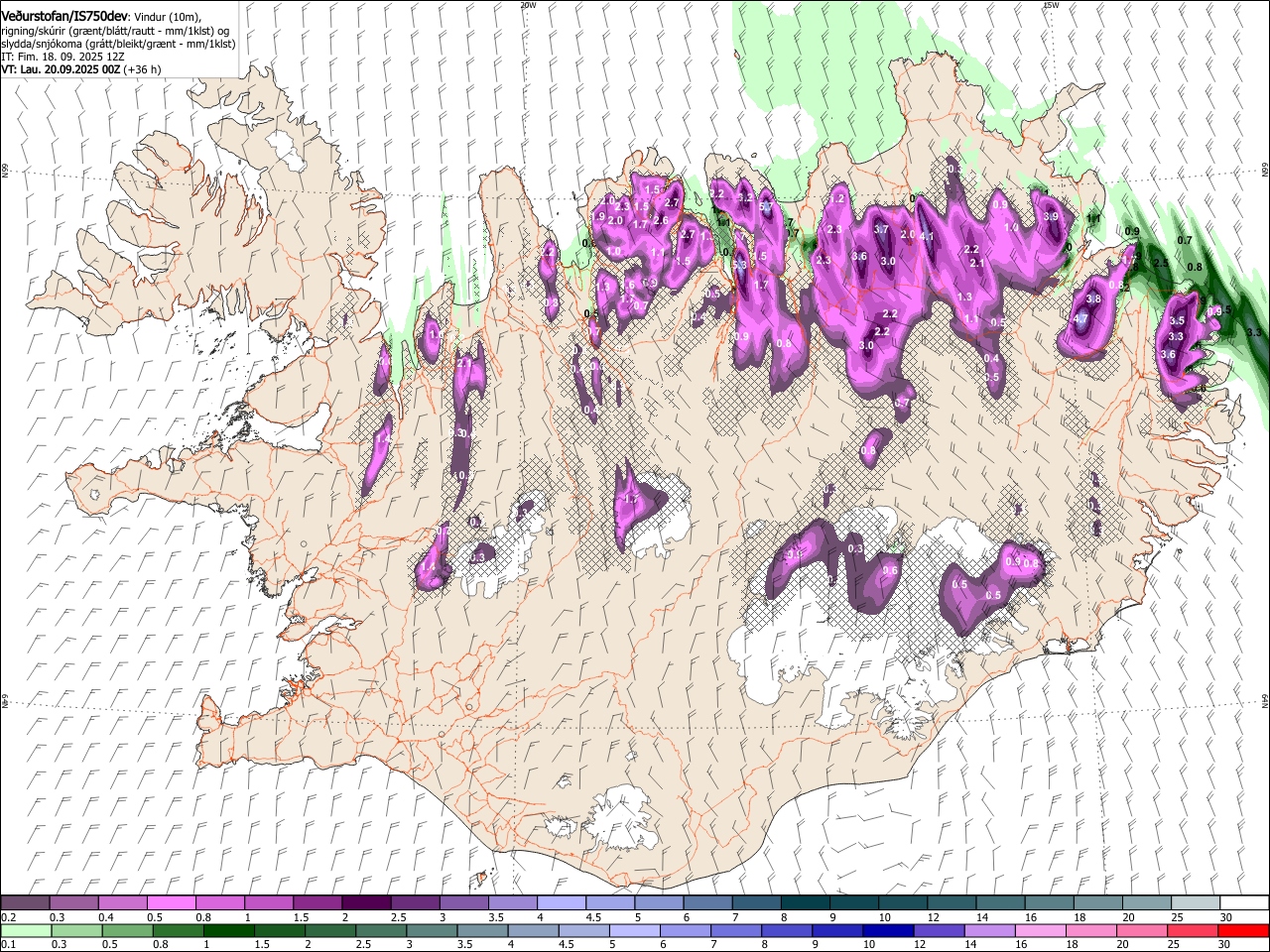Select the 3.7 precipitation label
This screenshot has height=952, width=1270.
tap(881, 229)
